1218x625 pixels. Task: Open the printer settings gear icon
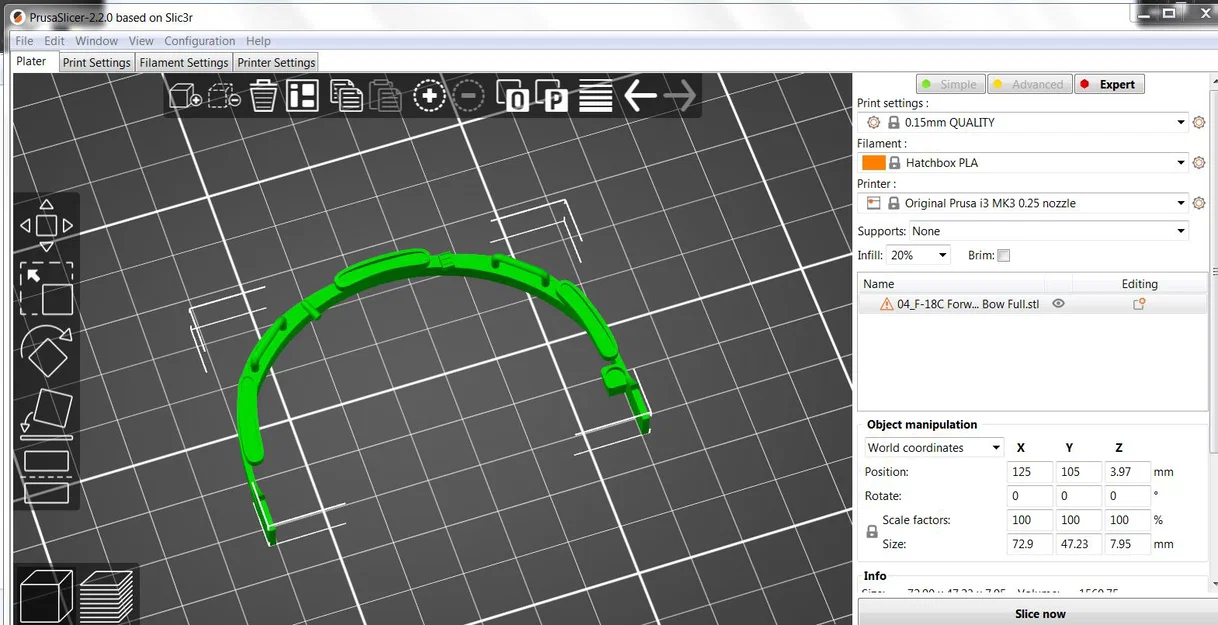[1199, 203]
